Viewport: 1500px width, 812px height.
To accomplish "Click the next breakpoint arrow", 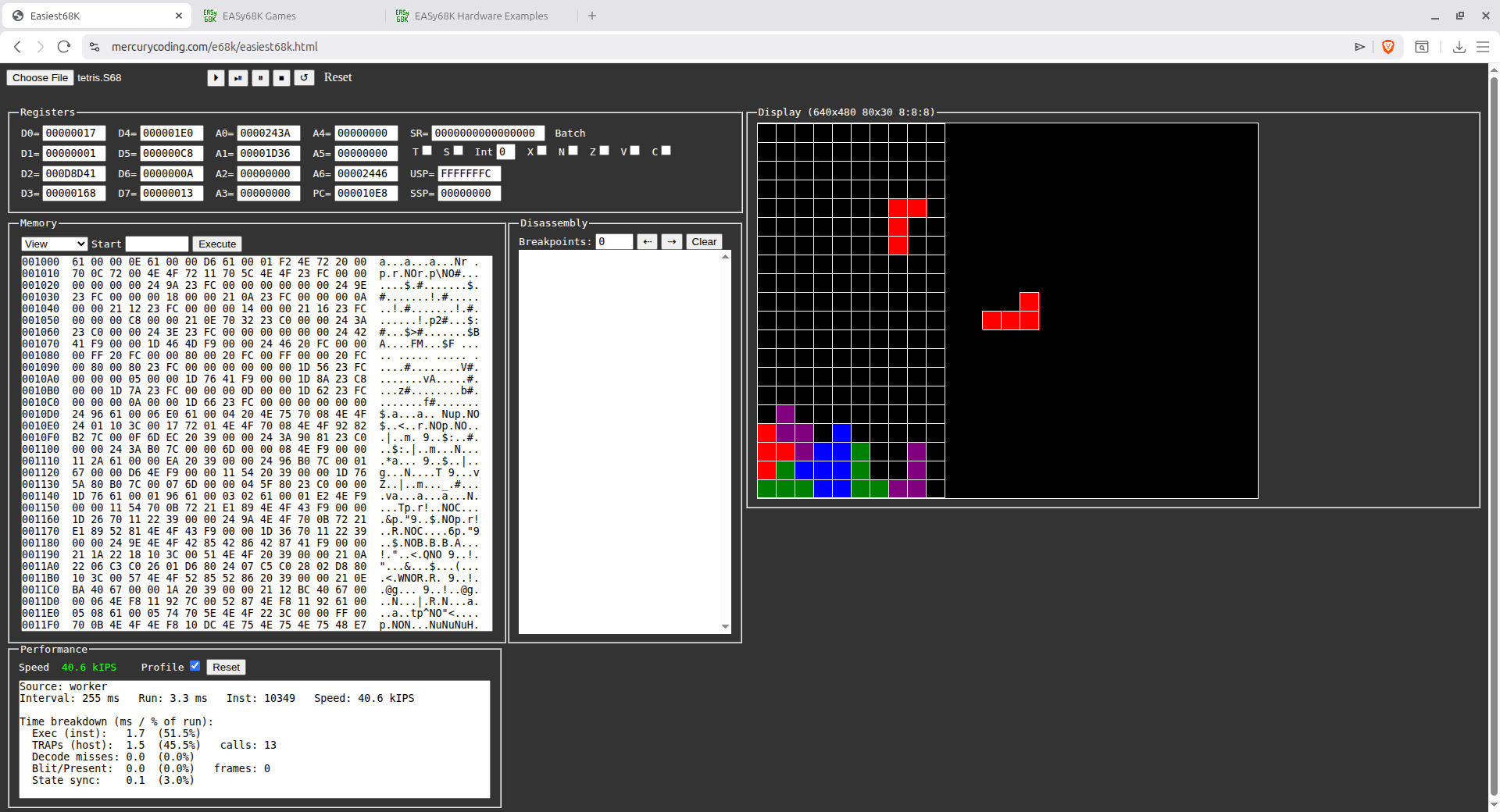I will (x=672, y=241).
